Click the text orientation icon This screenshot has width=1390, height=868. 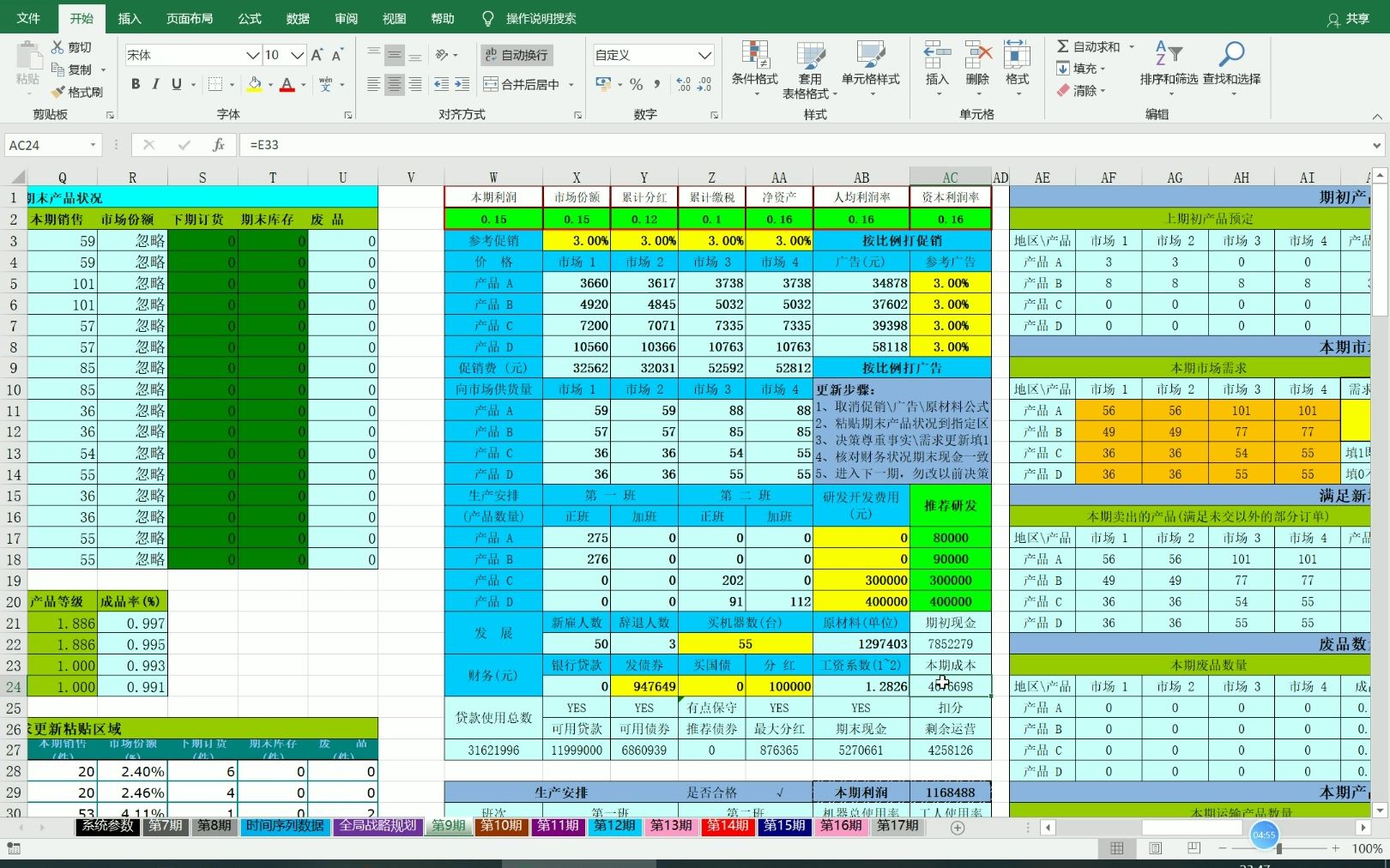pos(442,55)
